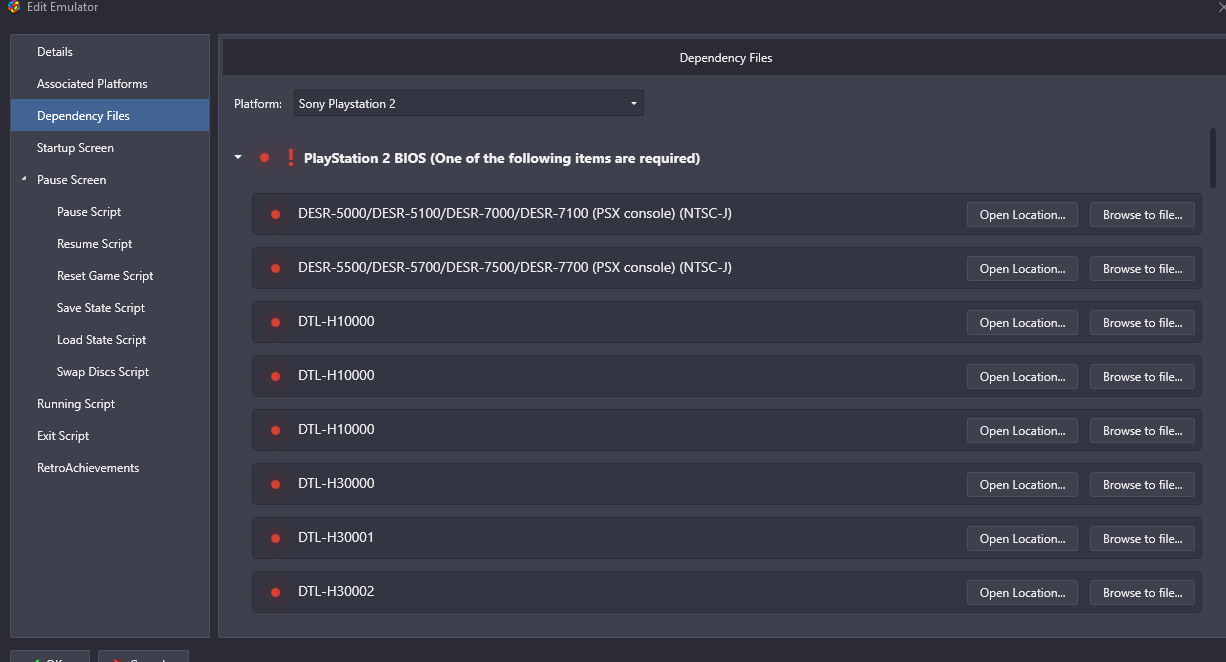This screenshot has width=1226, height=662.
Task: Open Location for the DESR-5000 BIOS entry
Action: (x=1021, y=215)
